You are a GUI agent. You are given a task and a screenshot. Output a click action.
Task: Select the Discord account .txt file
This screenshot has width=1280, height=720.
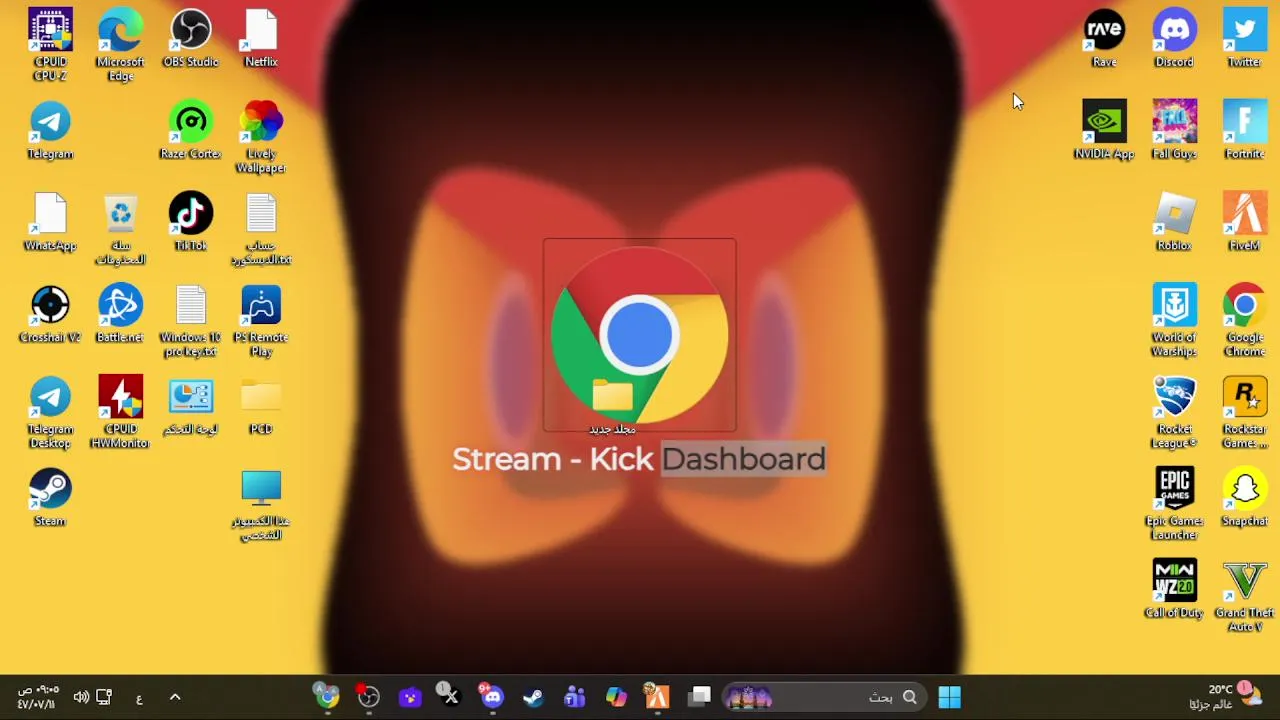pos(261,230)
